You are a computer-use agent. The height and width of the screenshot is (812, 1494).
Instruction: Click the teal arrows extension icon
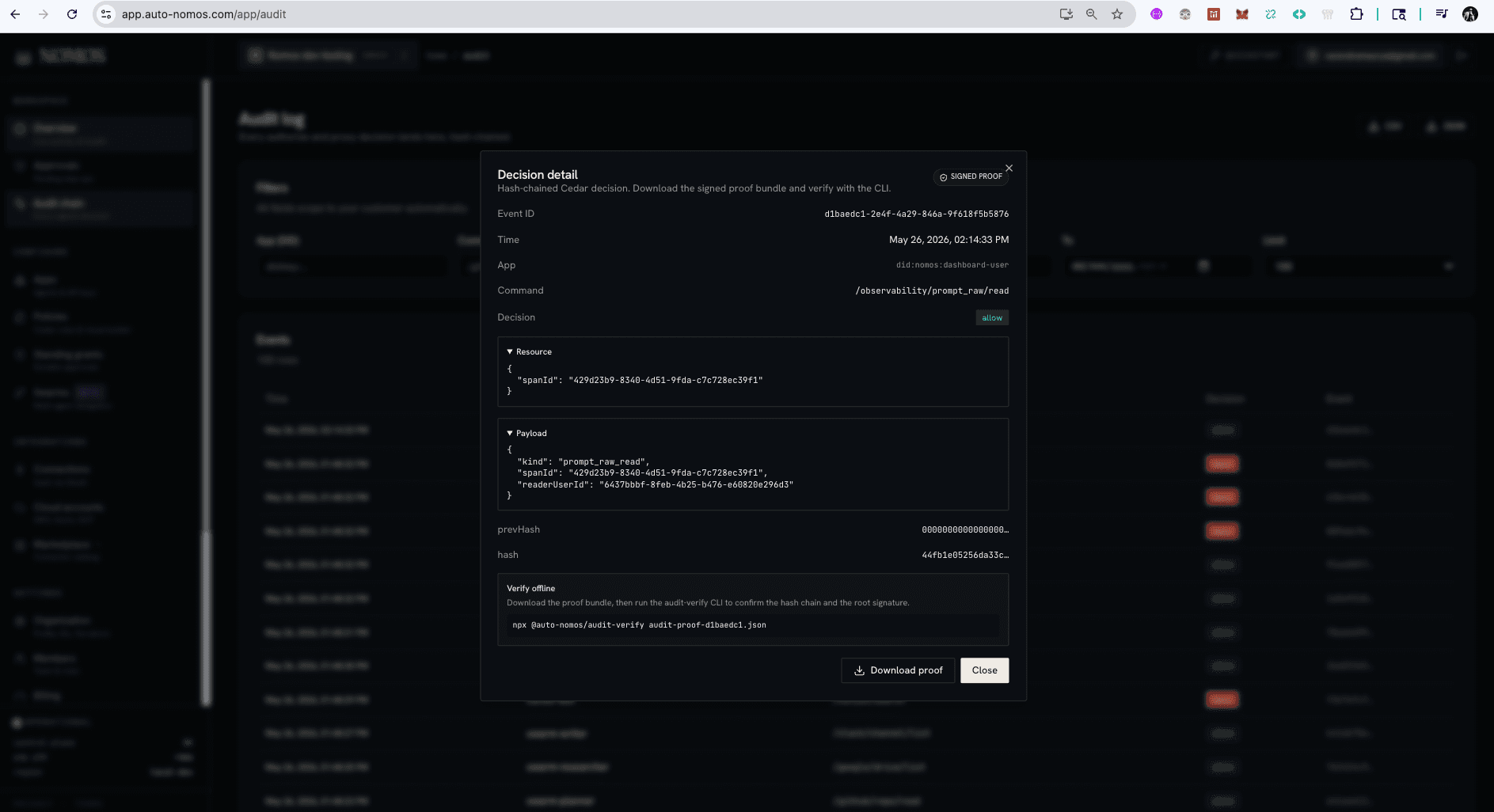coord(1271,14)
